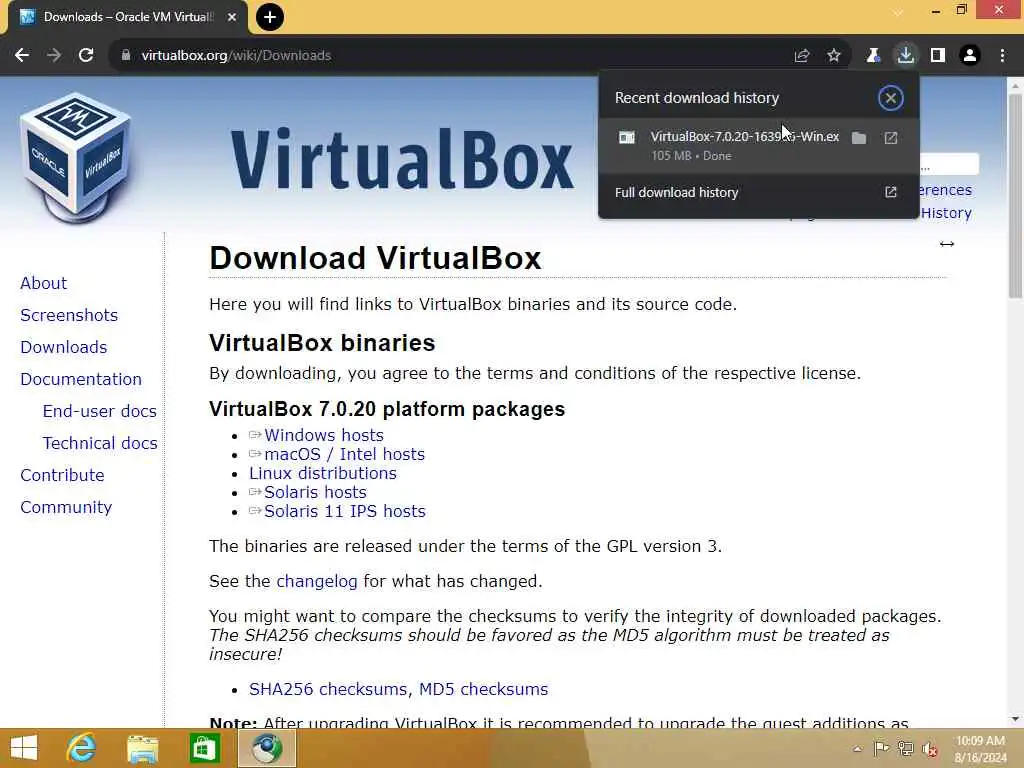Toggle the downloads toolbar icon
The image size is (1024, 768).
(x=905, y=56)
